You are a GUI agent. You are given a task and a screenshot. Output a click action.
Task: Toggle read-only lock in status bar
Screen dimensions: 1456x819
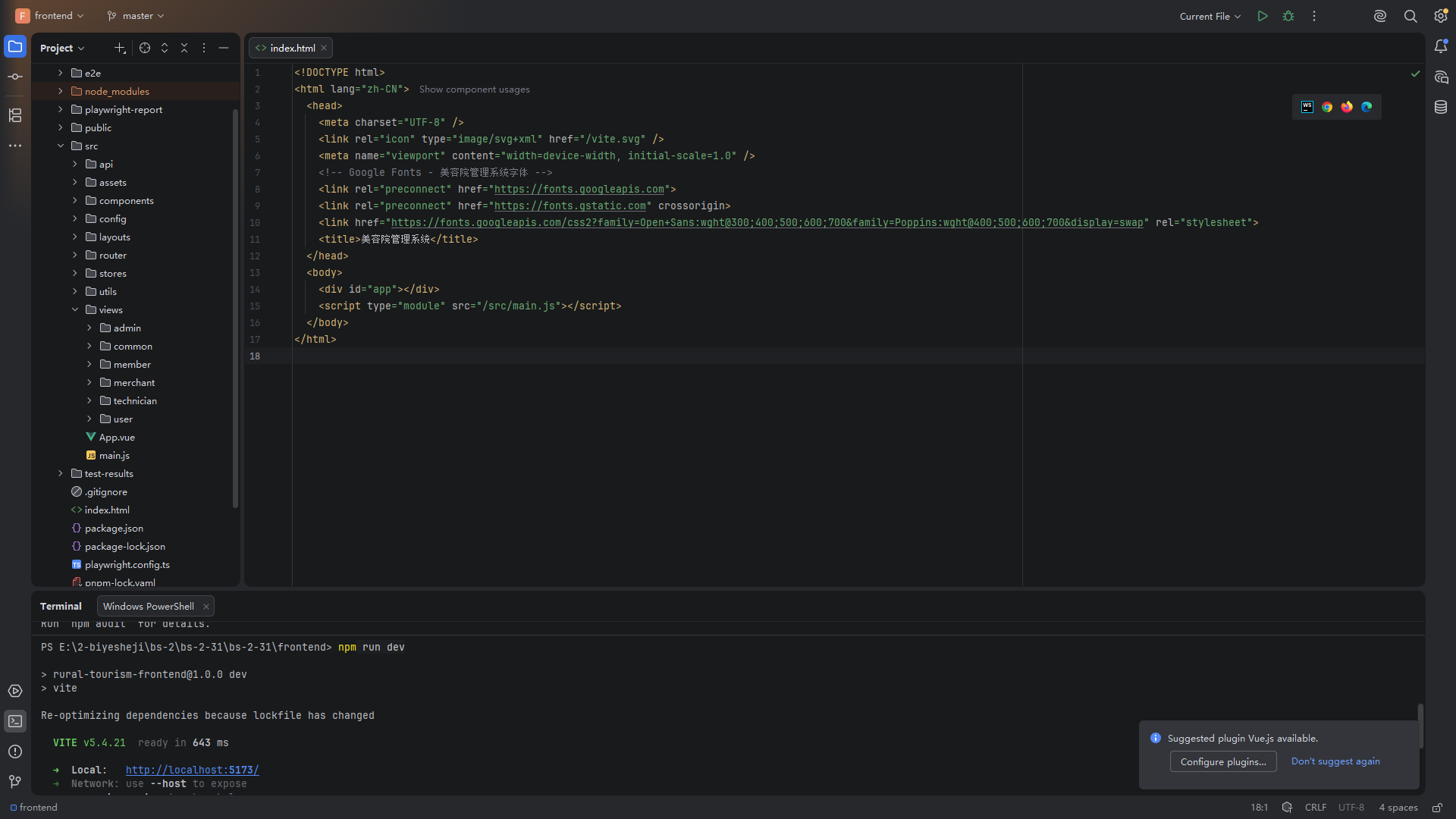1437,808
